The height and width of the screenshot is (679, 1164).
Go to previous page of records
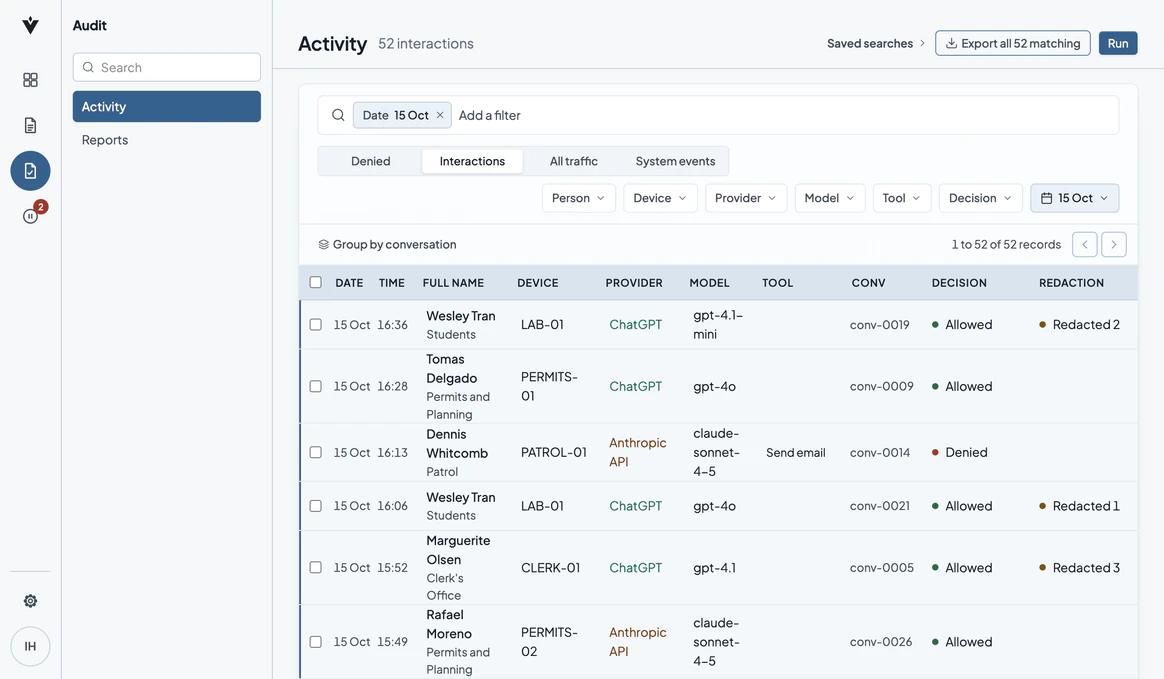pos(1085,245)
